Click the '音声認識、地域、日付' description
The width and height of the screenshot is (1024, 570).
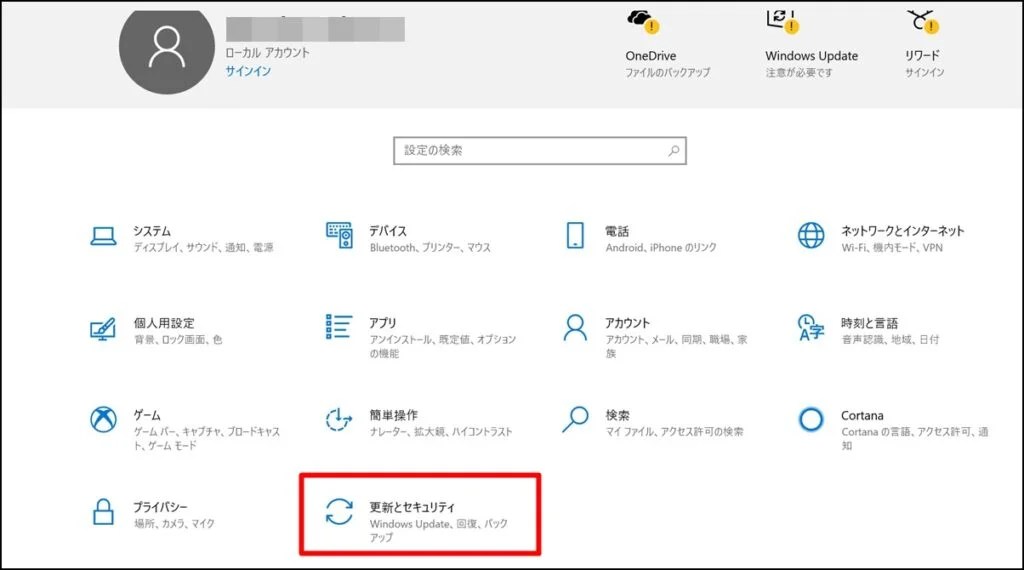(890, 340)
